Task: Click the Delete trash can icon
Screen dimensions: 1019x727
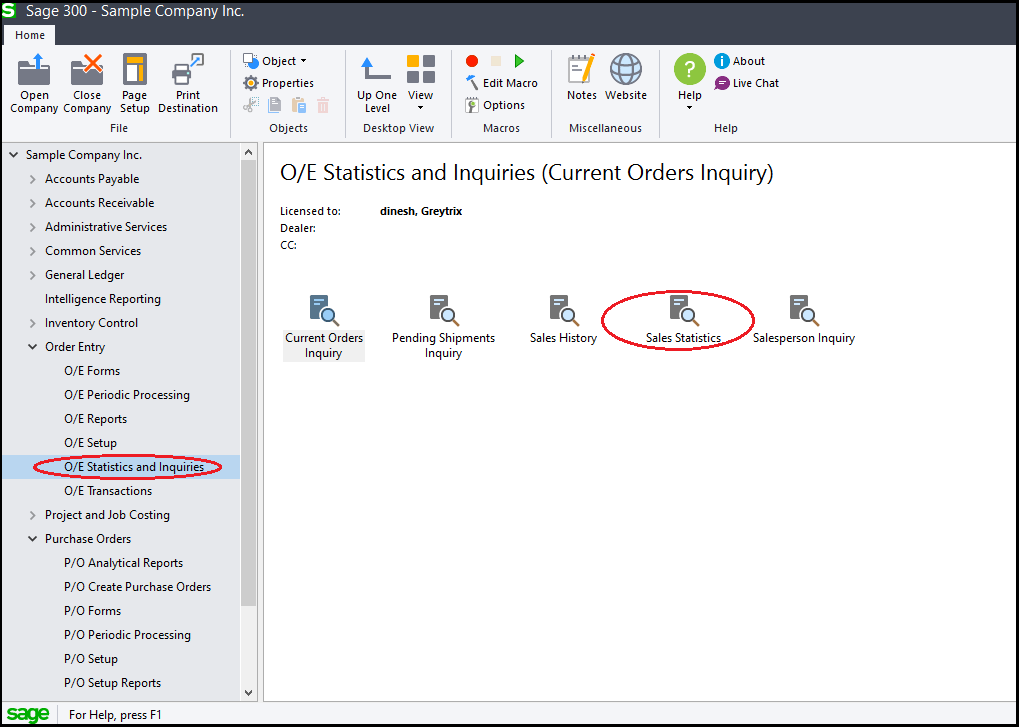Action: pos(323,105)
